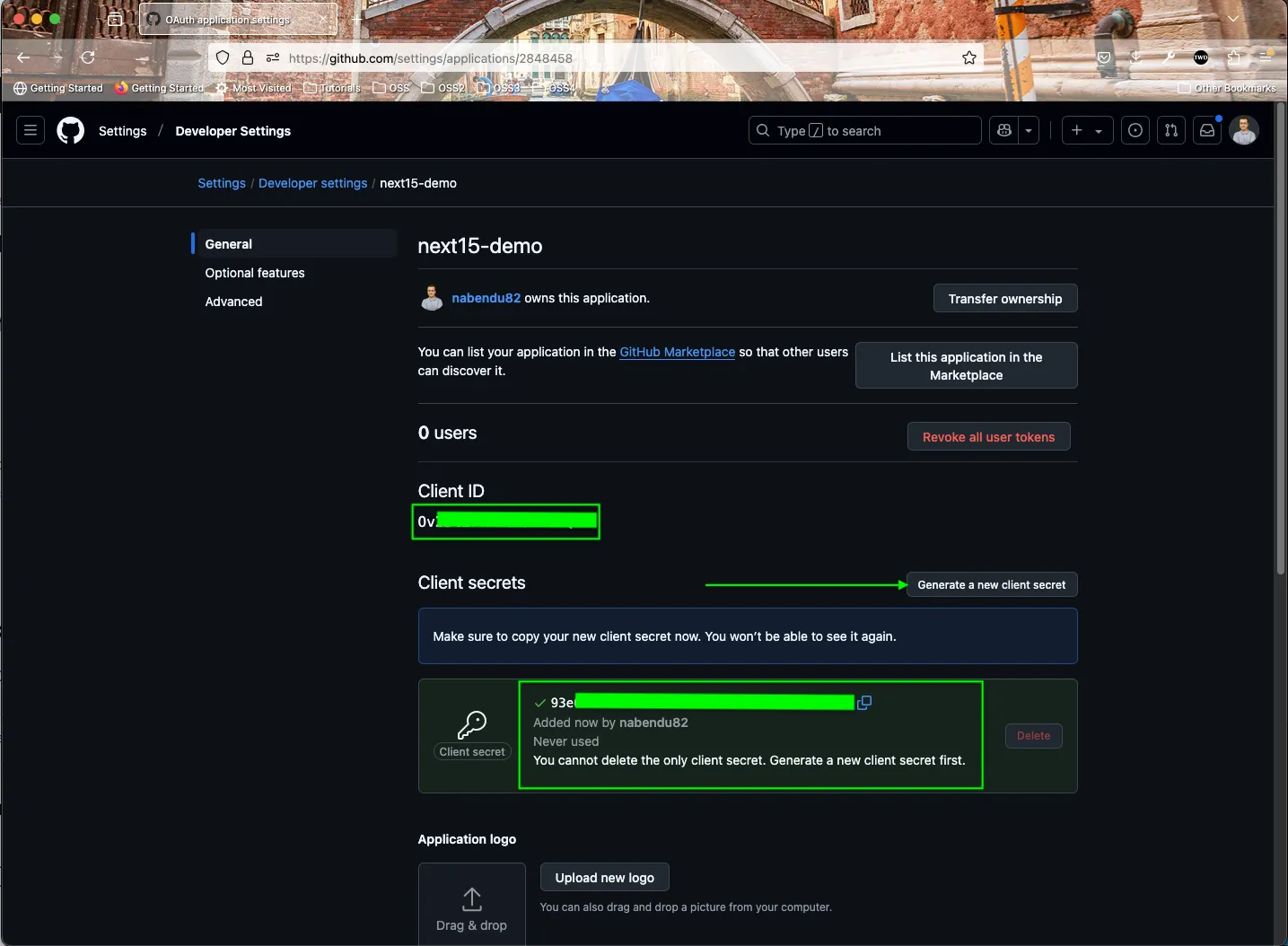Click the next15-demo application heading

point(480,246)
